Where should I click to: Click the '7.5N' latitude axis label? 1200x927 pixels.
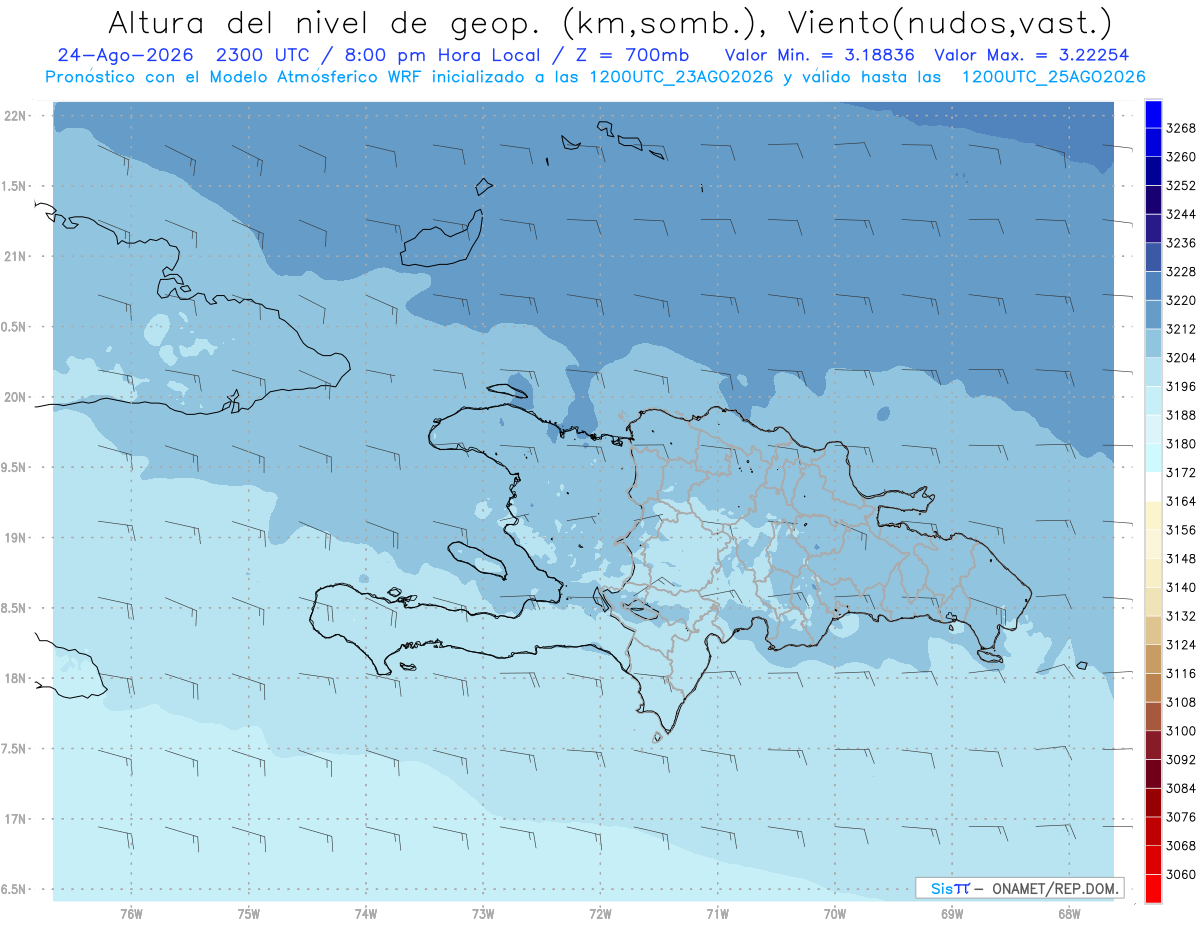tap(14, 749)
